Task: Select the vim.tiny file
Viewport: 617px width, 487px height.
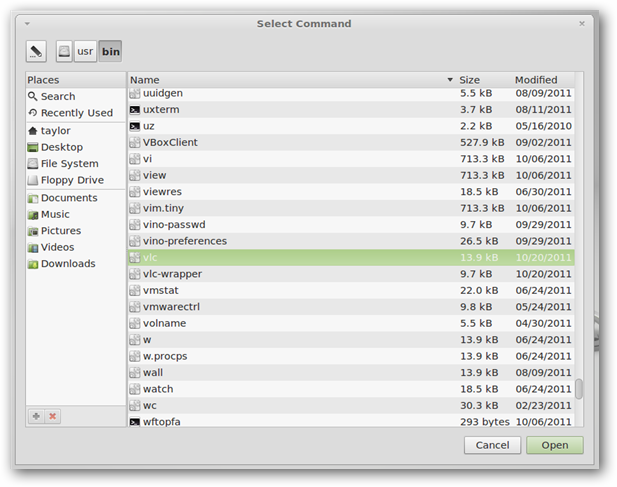Action: [351, 208]
